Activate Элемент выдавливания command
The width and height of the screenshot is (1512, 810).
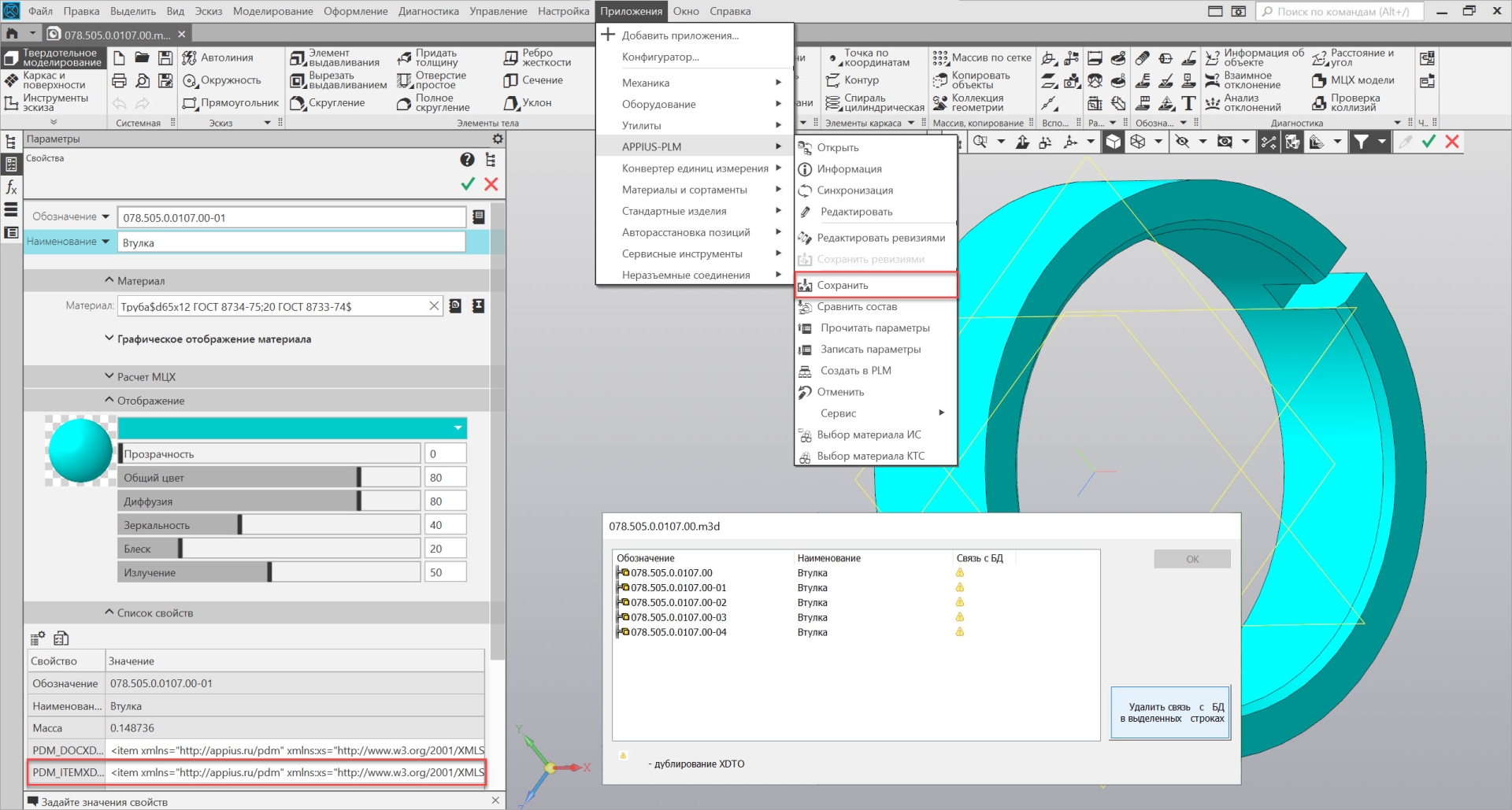point(335,57)
